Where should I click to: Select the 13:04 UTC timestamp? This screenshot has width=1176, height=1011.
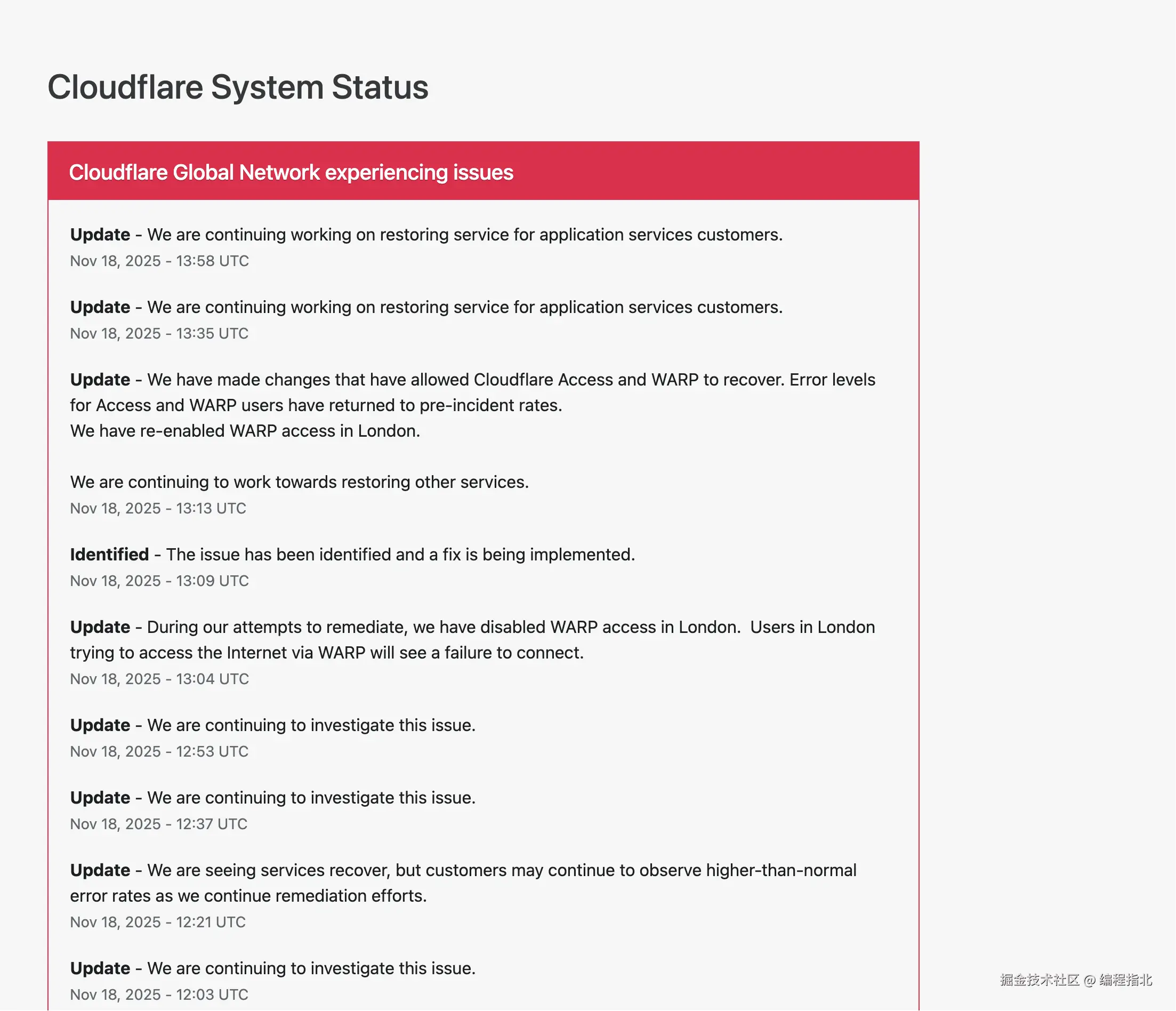pos(159,679)
